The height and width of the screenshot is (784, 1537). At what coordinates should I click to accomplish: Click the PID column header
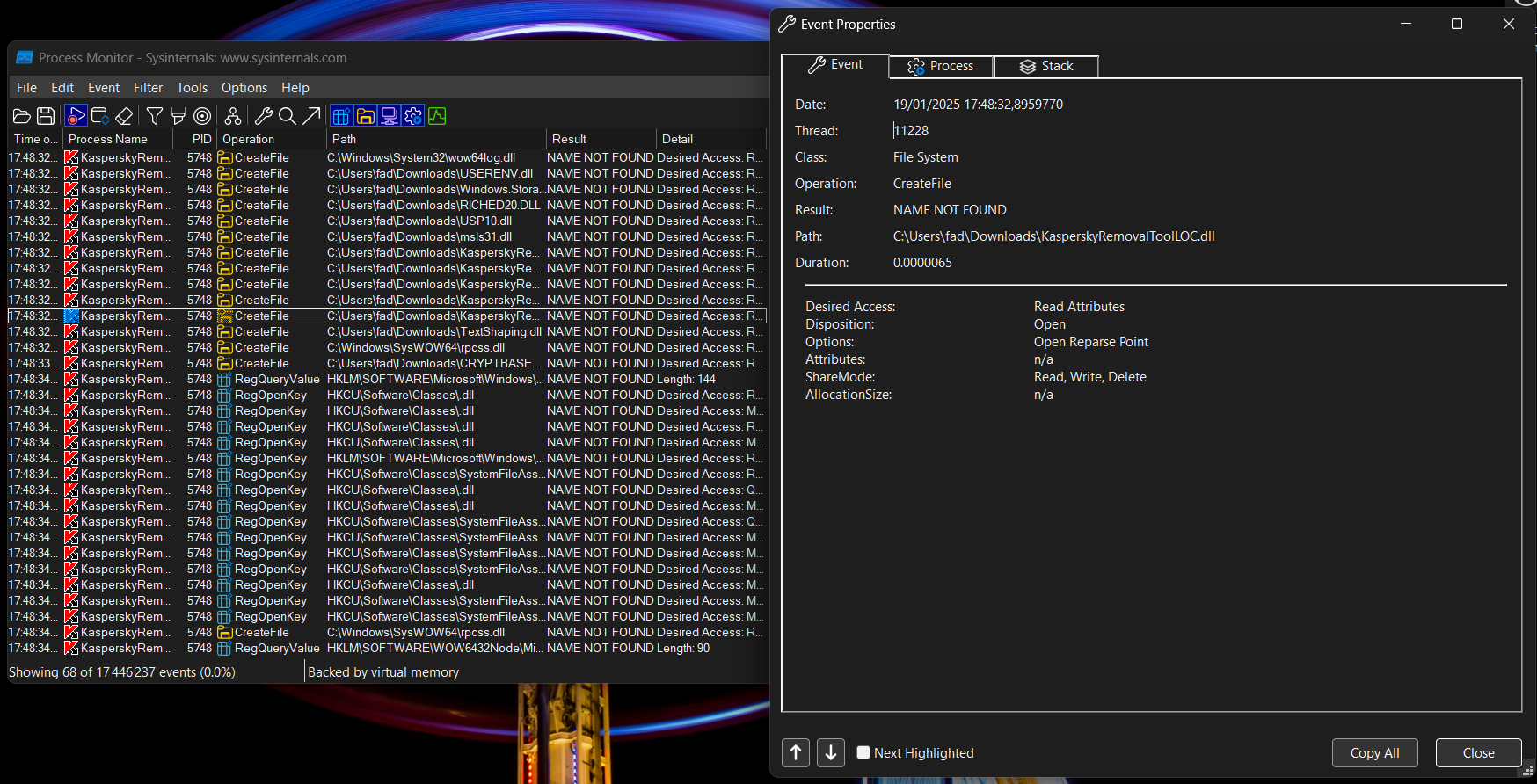[195, 139]
